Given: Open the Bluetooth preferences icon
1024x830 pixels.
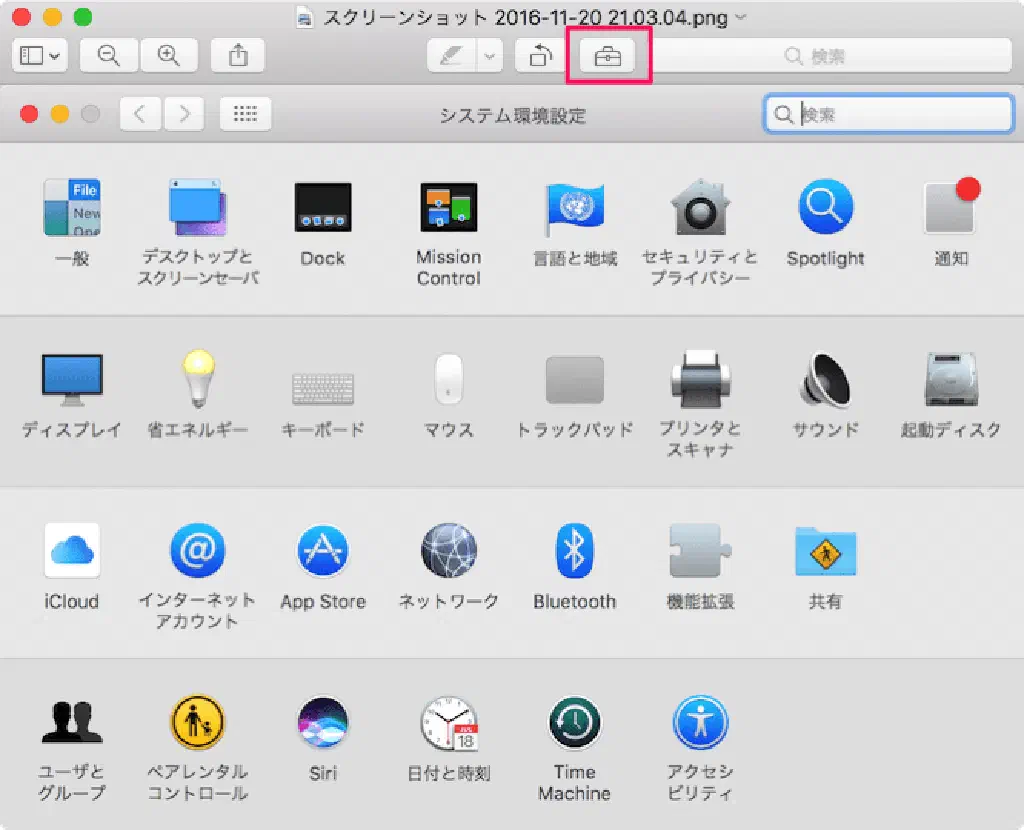Looking at the screenshot, I should tap(574, 550).
